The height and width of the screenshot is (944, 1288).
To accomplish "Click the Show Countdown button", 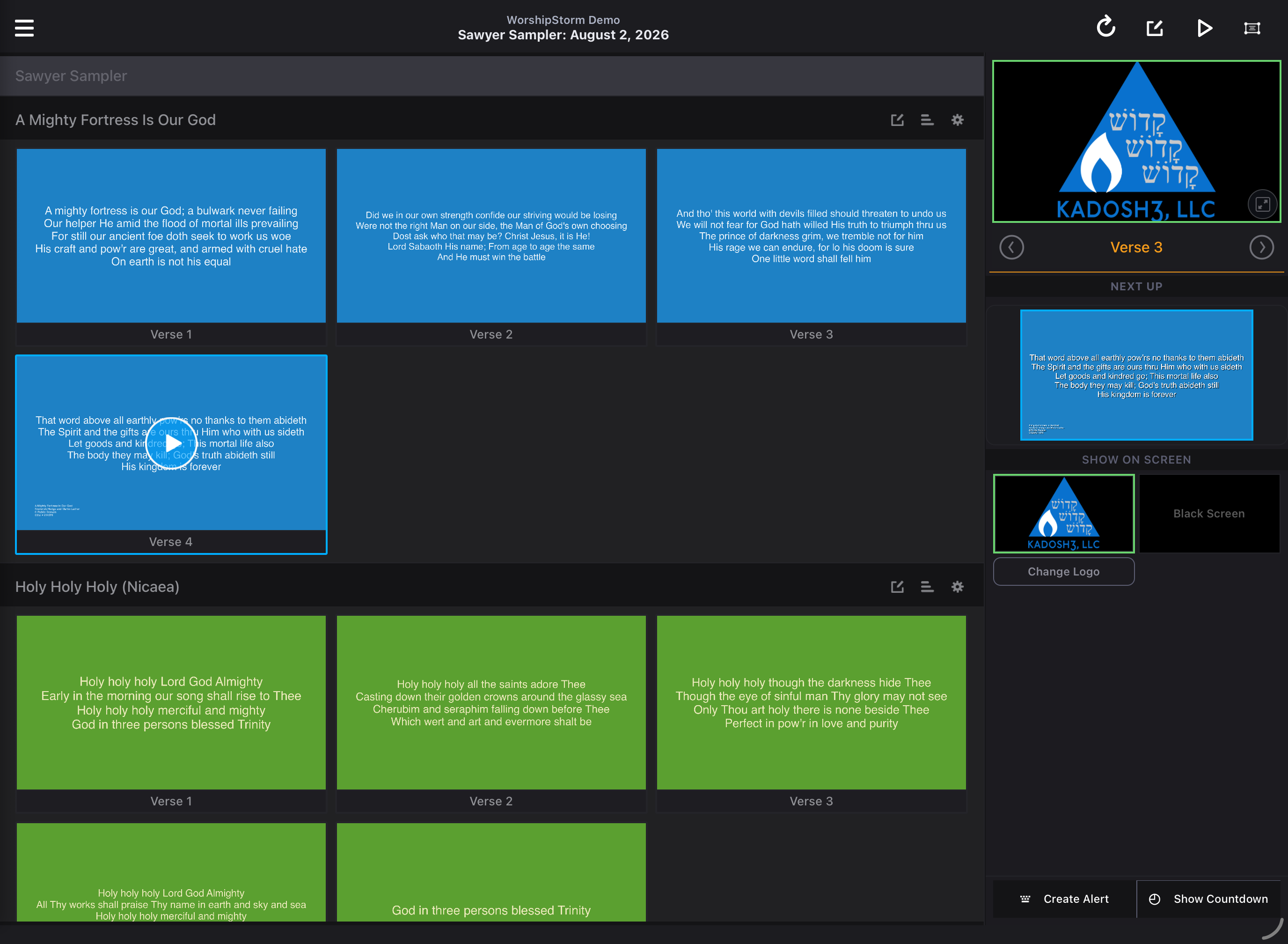I will point(1208,899).
